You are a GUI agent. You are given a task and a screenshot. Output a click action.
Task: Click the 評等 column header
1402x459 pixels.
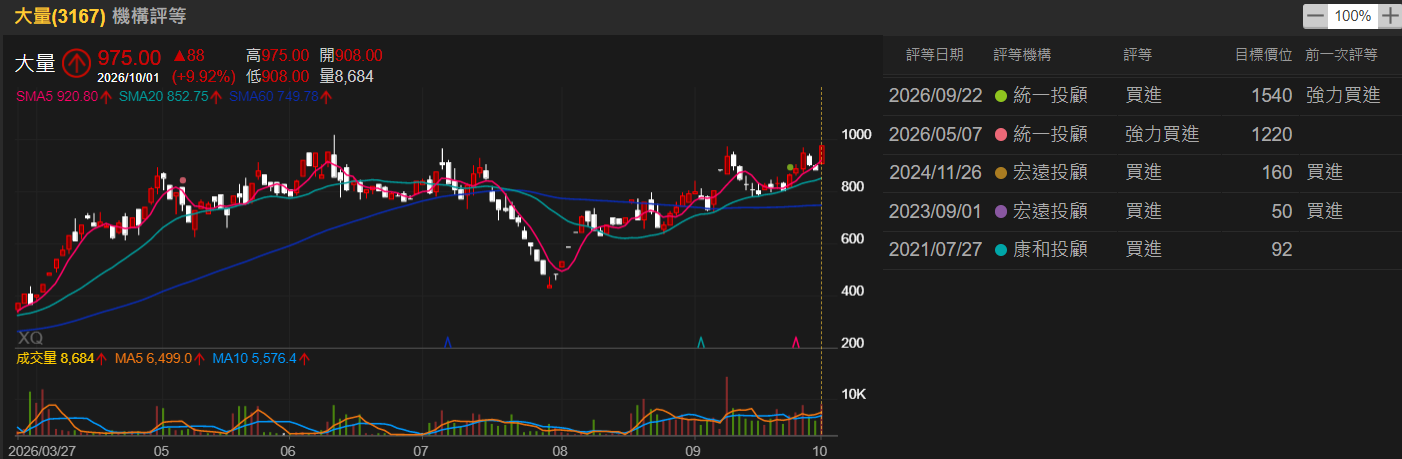(x=1138, y=55)
